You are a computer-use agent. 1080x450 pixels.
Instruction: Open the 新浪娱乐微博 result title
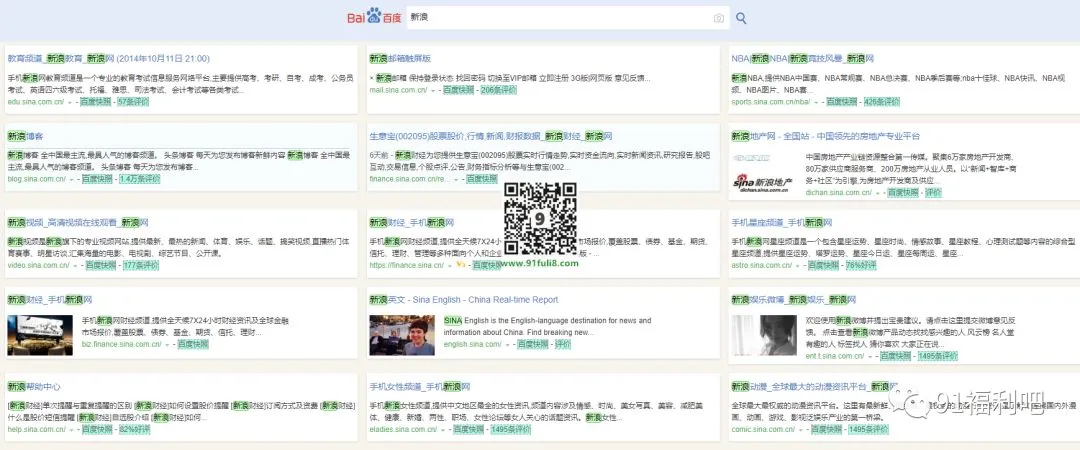point(793,300)
